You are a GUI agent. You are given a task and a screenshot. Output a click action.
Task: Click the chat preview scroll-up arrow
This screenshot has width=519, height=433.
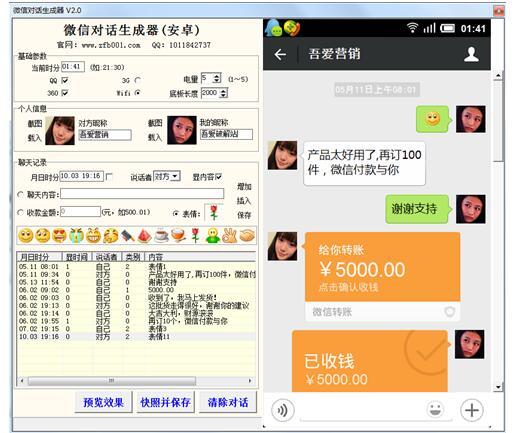pyautogui.click(x=498, y=76)
